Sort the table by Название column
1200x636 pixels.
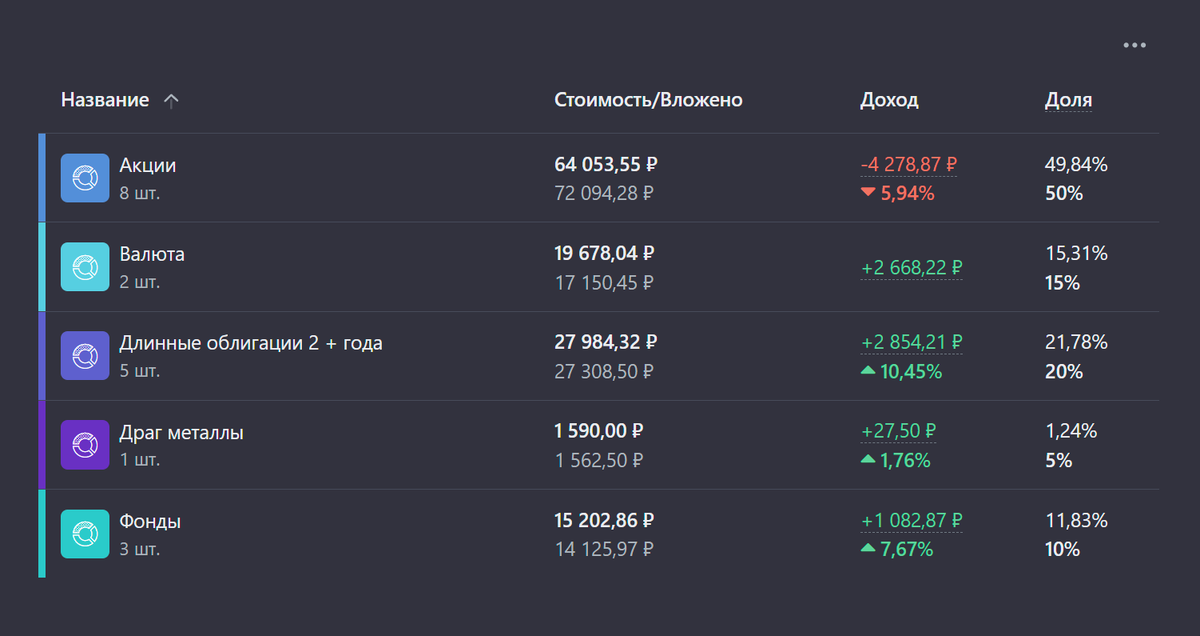point(105,100)
